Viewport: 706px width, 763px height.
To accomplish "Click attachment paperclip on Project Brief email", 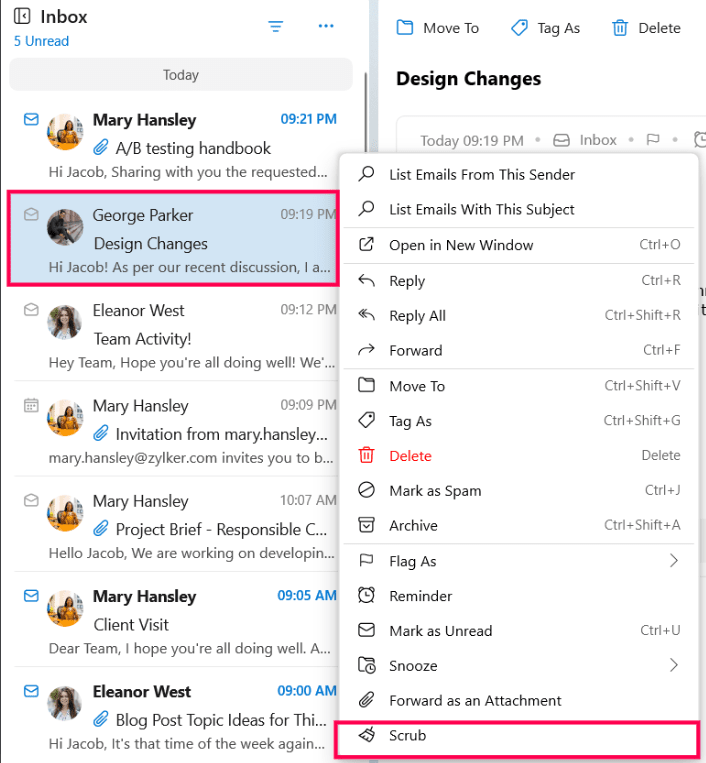I will 101,528.
